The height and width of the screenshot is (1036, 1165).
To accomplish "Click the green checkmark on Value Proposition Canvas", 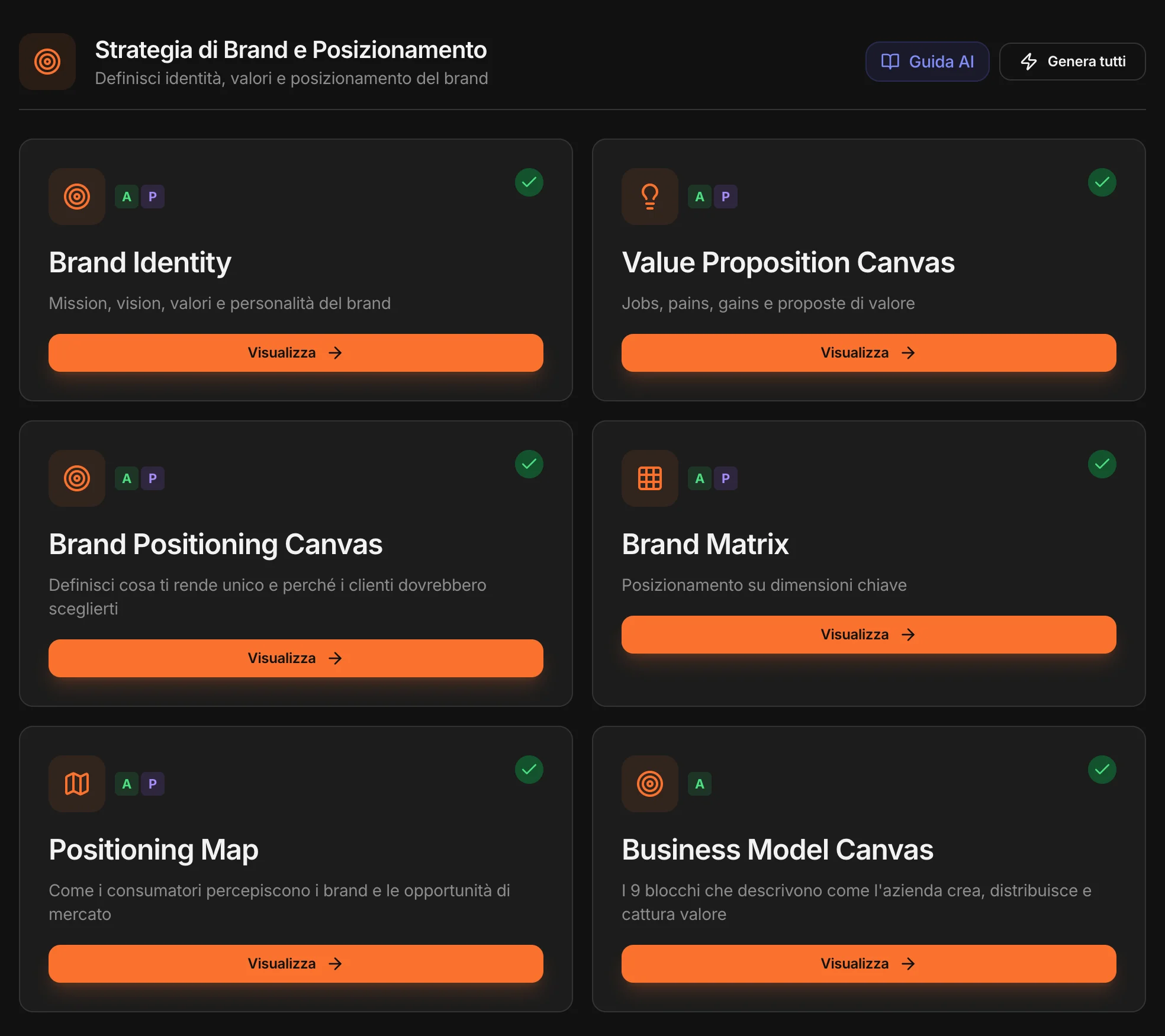I will [x=1102, y=182].
